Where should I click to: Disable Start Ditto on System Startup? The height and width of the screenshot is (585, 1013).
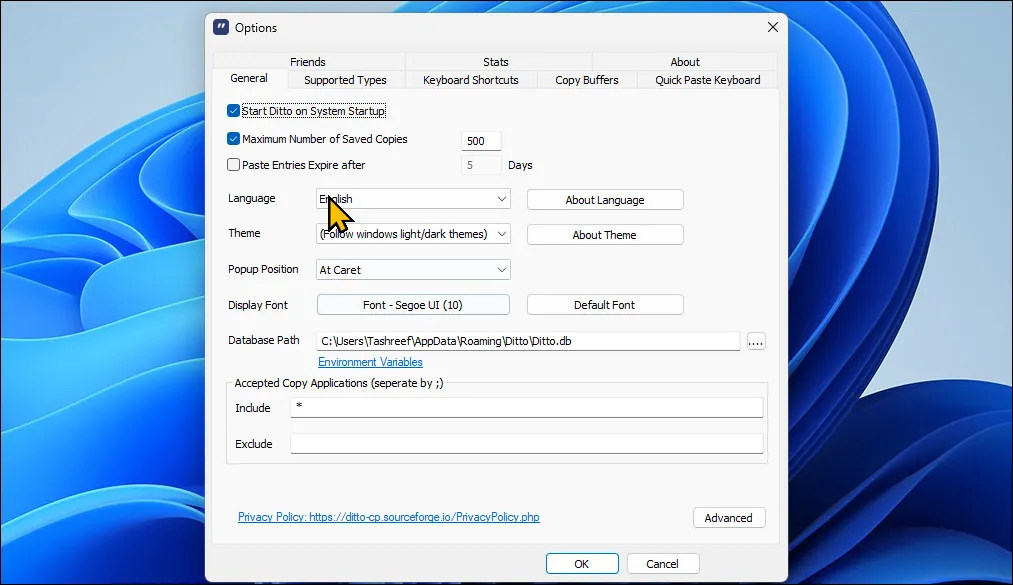click(233, 111)
